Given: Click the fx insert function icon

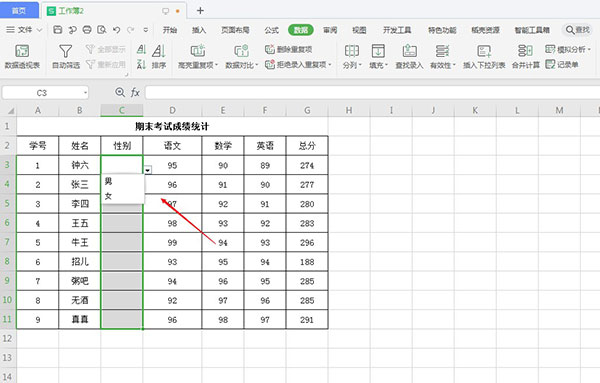Looking at the screenshot, I should pyautogui.click(x=135, y=92).
